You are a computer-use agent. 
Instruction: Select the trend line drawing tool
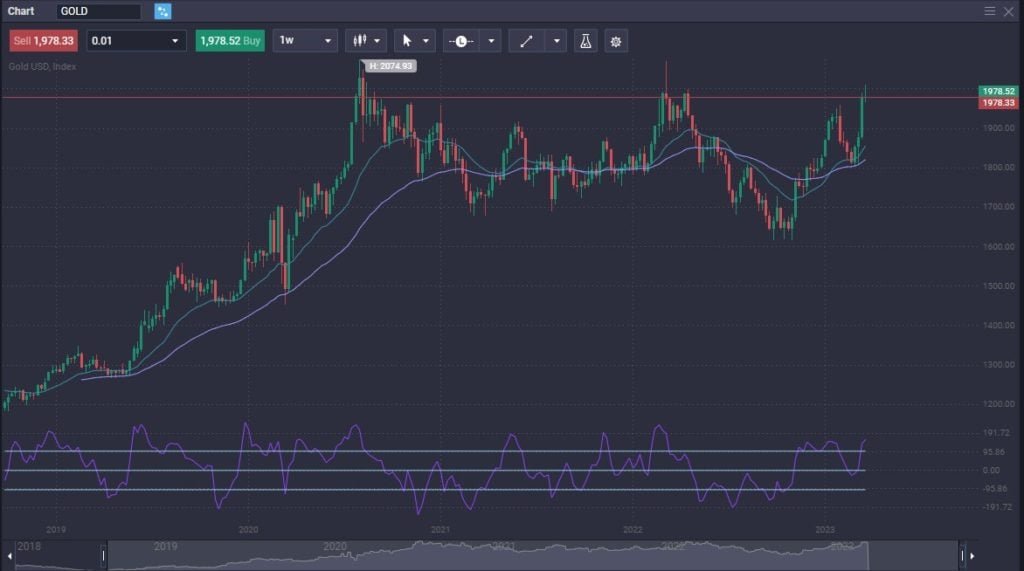point(527,41)
